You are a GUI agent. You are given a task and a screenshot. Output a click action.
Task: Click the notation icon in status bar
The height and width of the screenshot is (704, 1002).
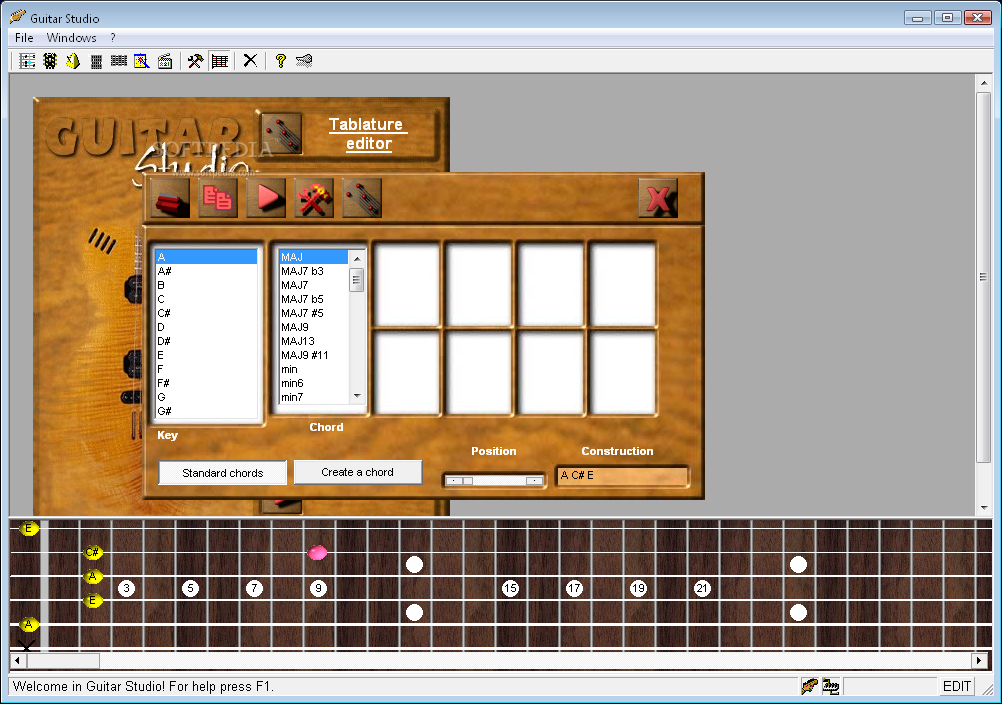click(x=831, y=687)
